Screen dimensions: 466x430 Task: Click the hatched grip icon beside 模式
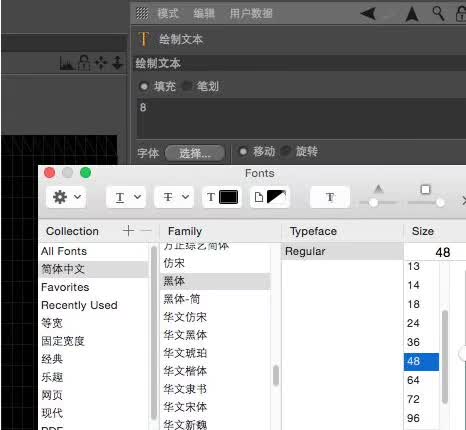tap(142, 13)
